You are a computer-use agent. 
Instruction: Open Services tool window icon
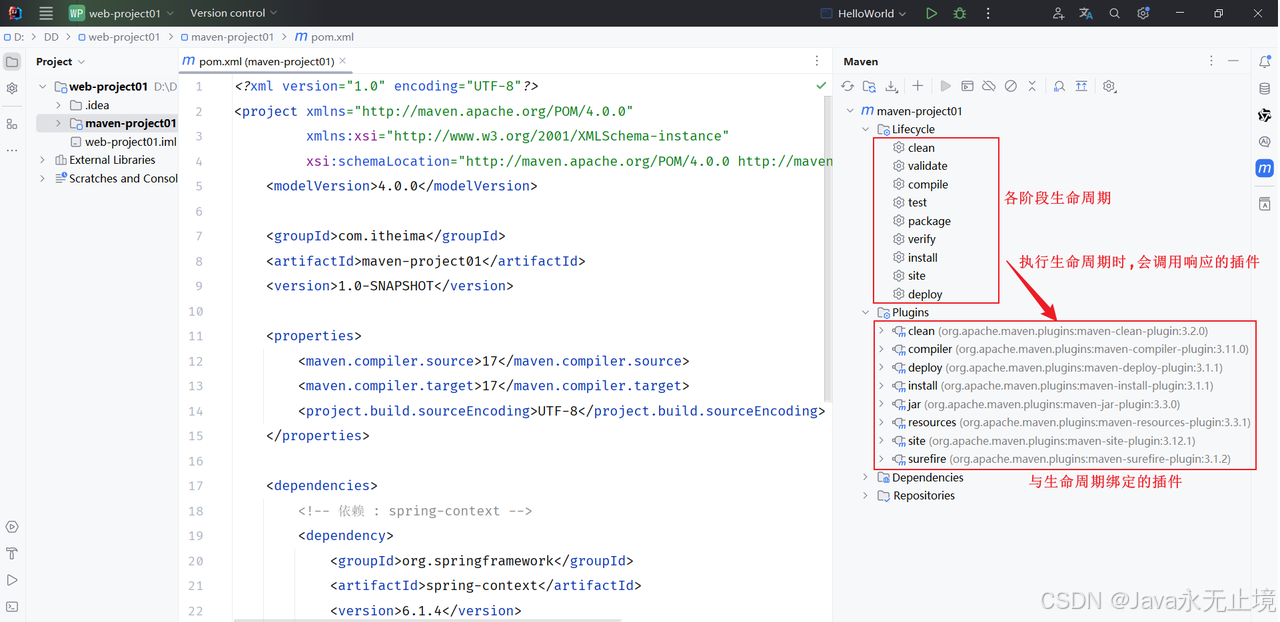[12, 527]
